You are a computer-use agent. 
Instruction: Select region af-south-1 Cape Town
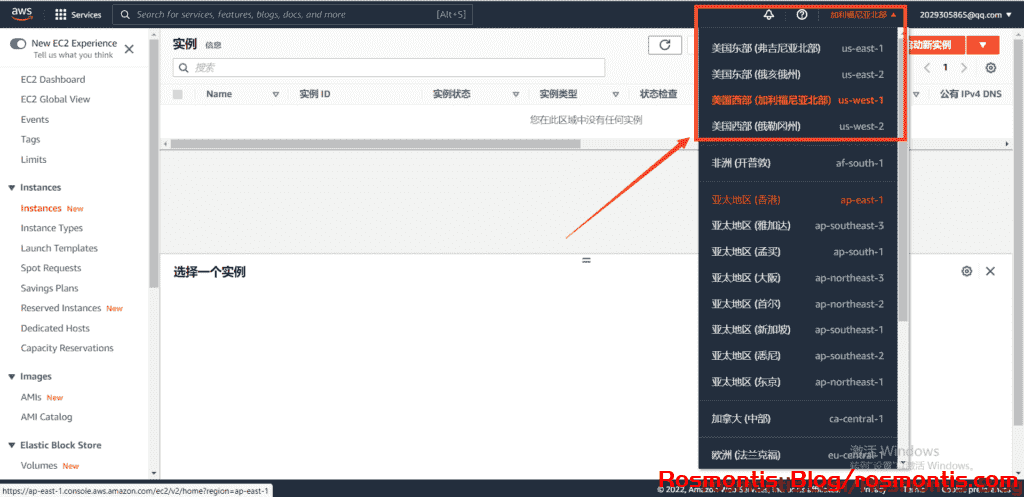797,163
